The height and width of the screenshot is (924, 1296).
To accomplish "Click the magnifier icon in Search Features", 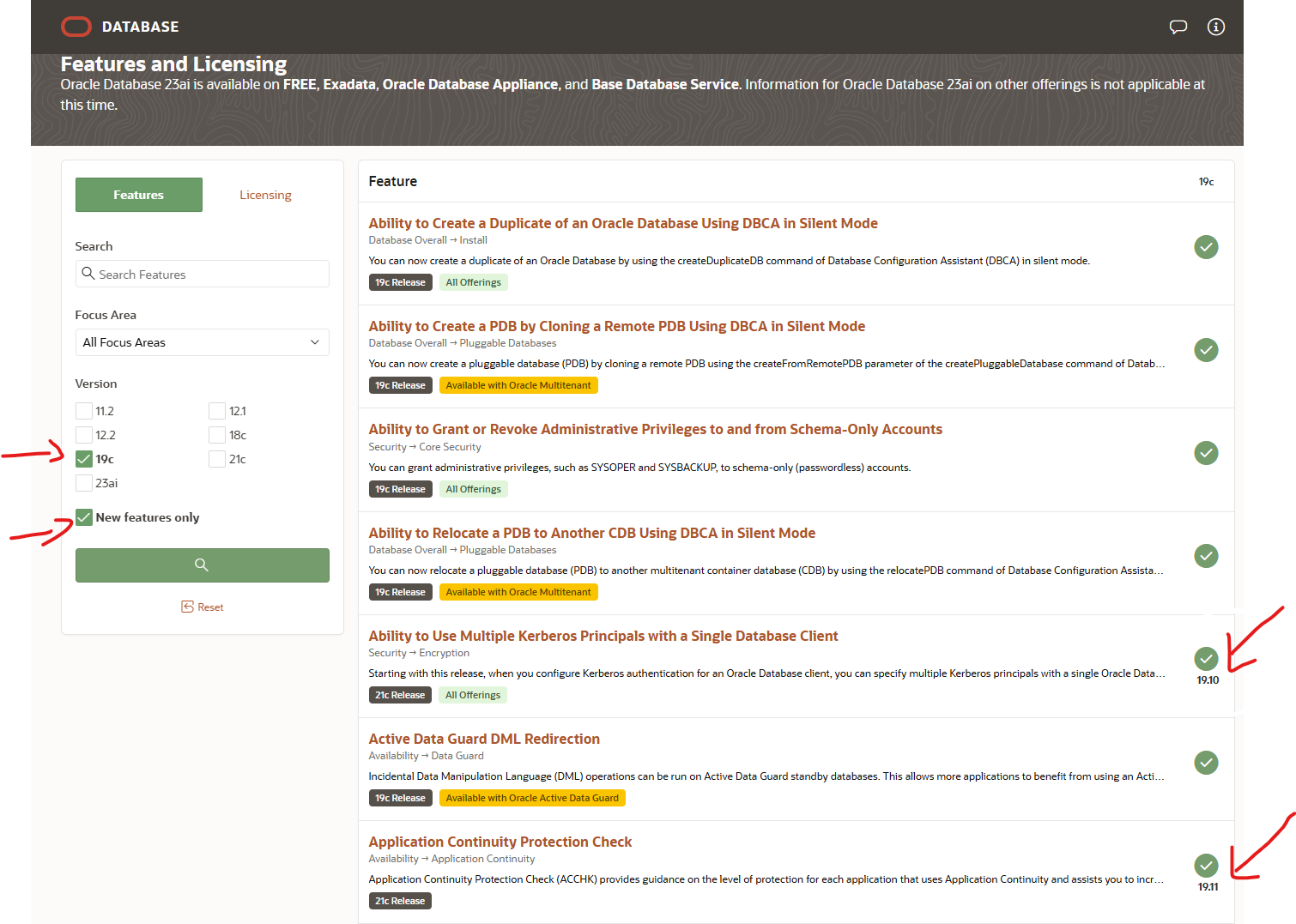I will 88,274.
